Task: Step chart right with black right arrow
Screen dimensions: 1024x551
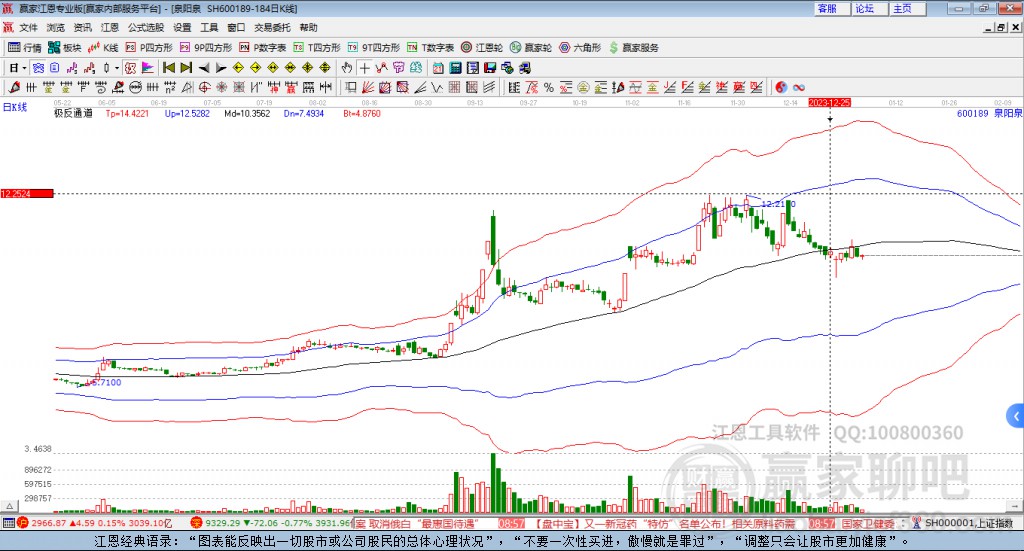Action: click(x=221, y=68)
